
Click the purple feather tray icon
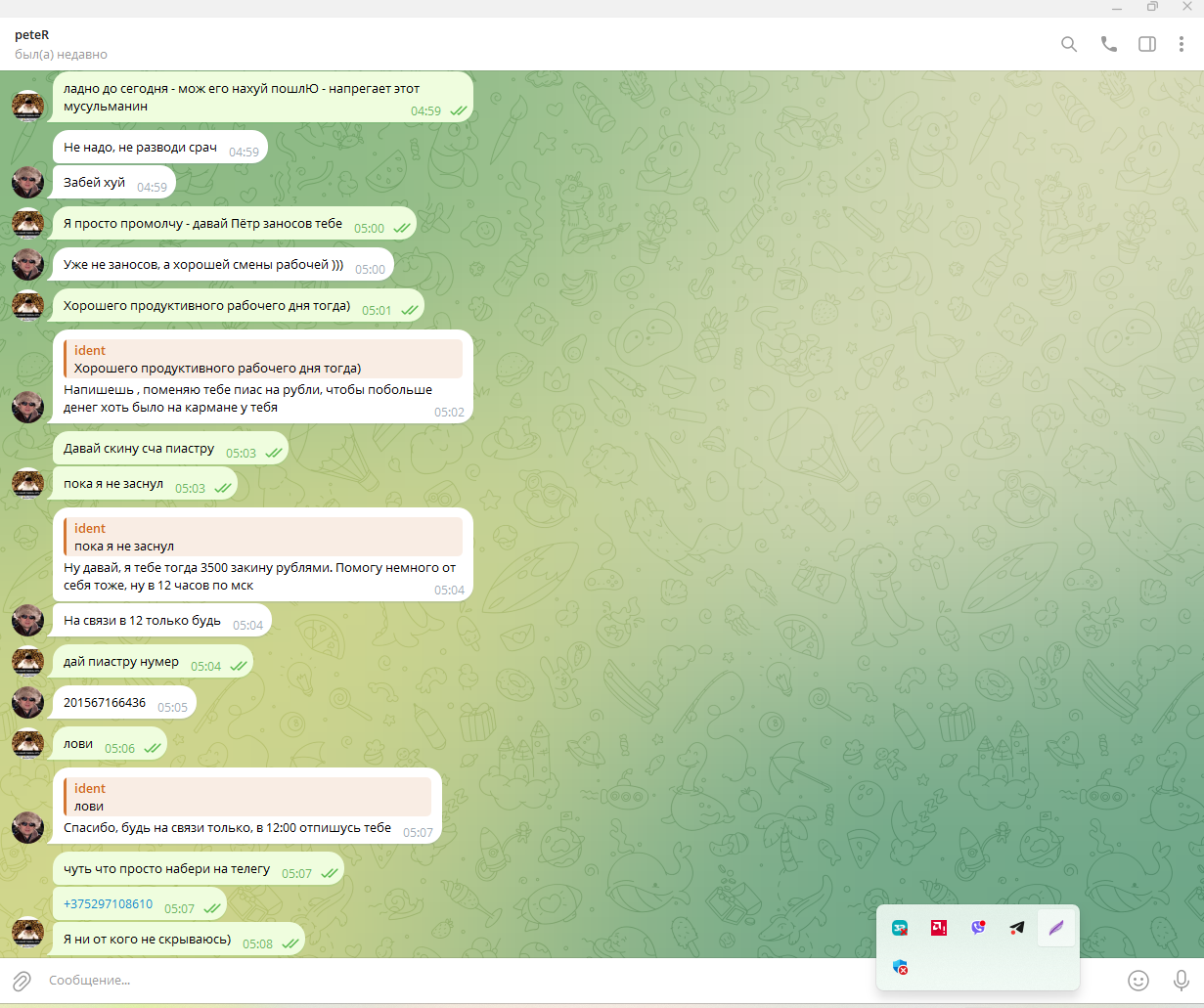coord(1055,928)
